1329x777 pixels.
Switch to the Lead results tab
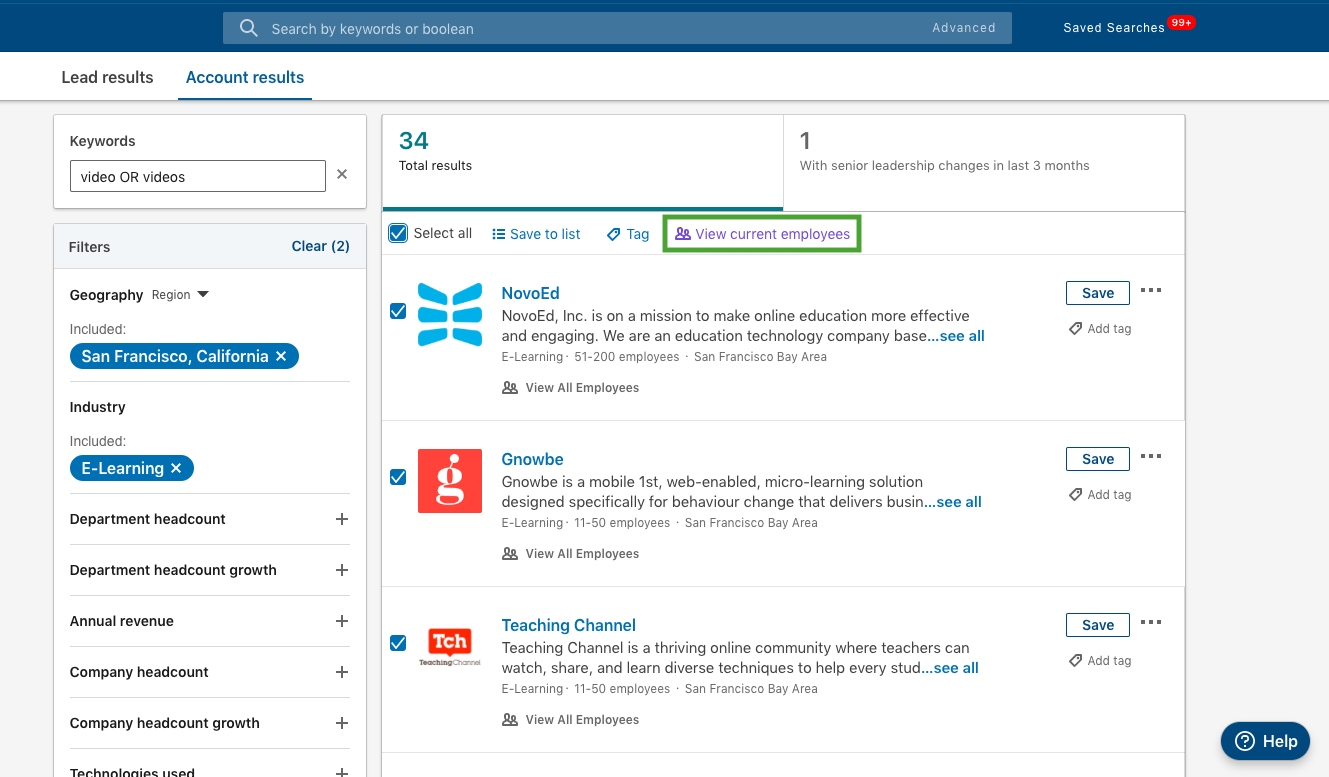pos(107,77)
